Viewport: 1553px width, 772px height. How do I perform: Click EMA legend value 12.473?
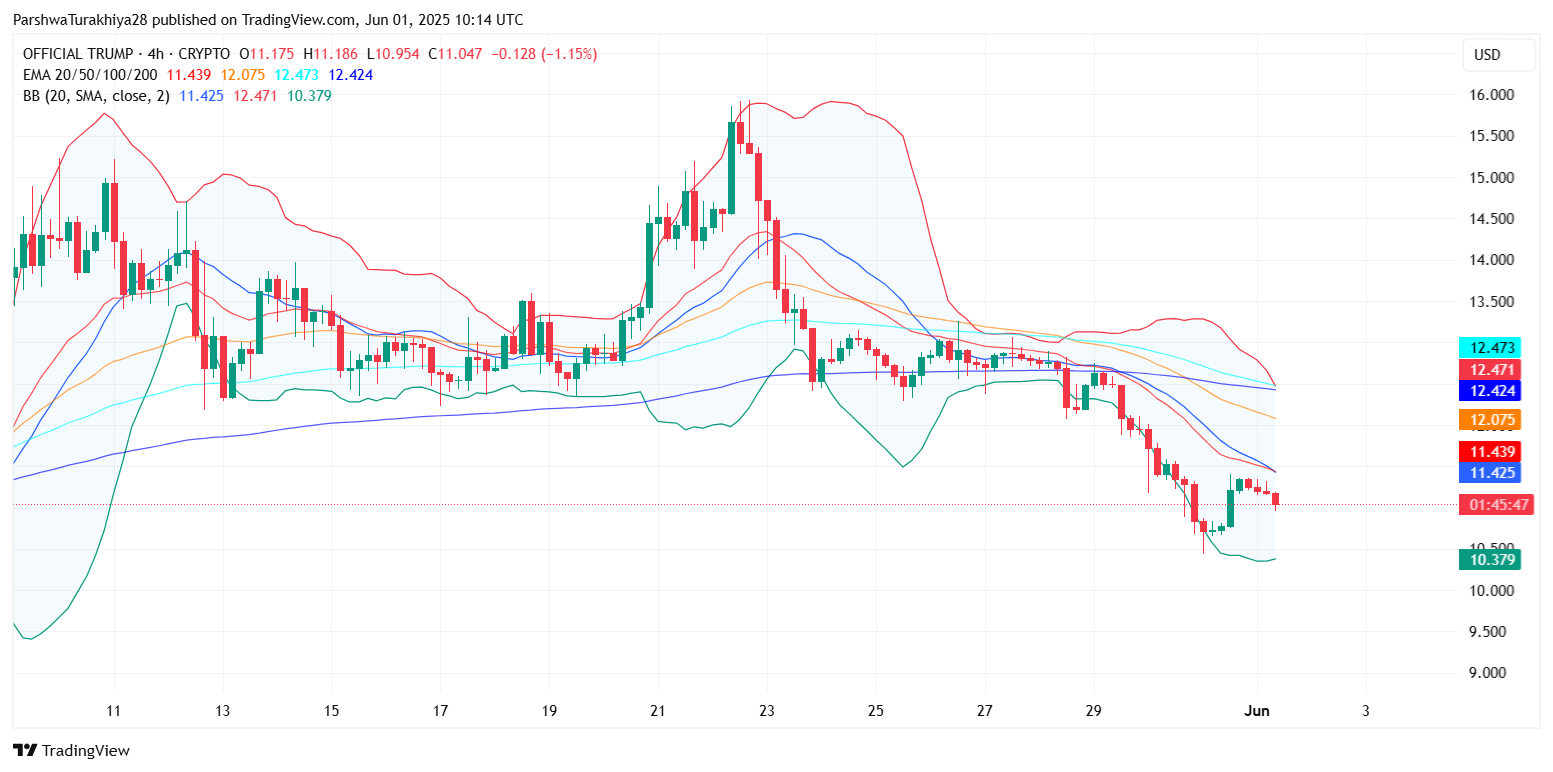(297, 75)
